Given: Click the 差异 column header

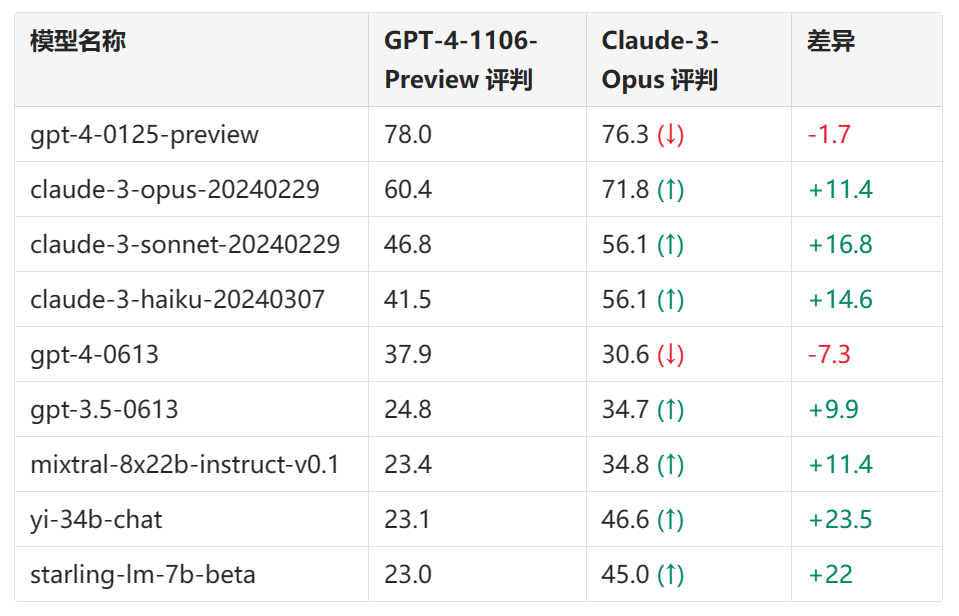Looking at the screenshot, I should point(831,42).
